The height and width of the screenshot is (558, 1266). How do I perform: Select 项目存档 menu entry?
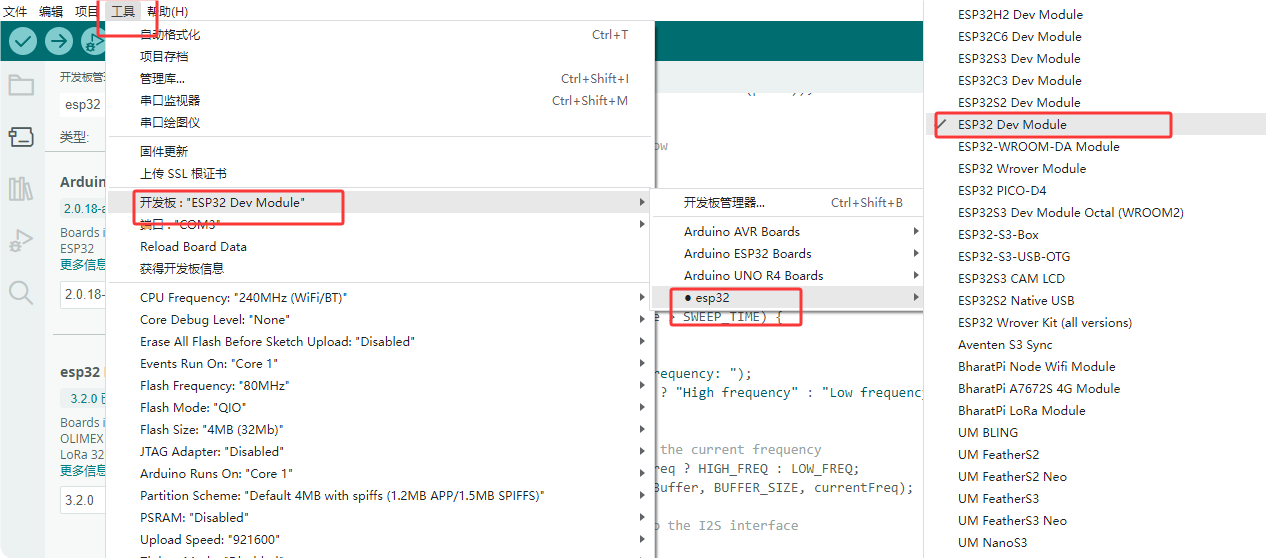click(380, 56)
